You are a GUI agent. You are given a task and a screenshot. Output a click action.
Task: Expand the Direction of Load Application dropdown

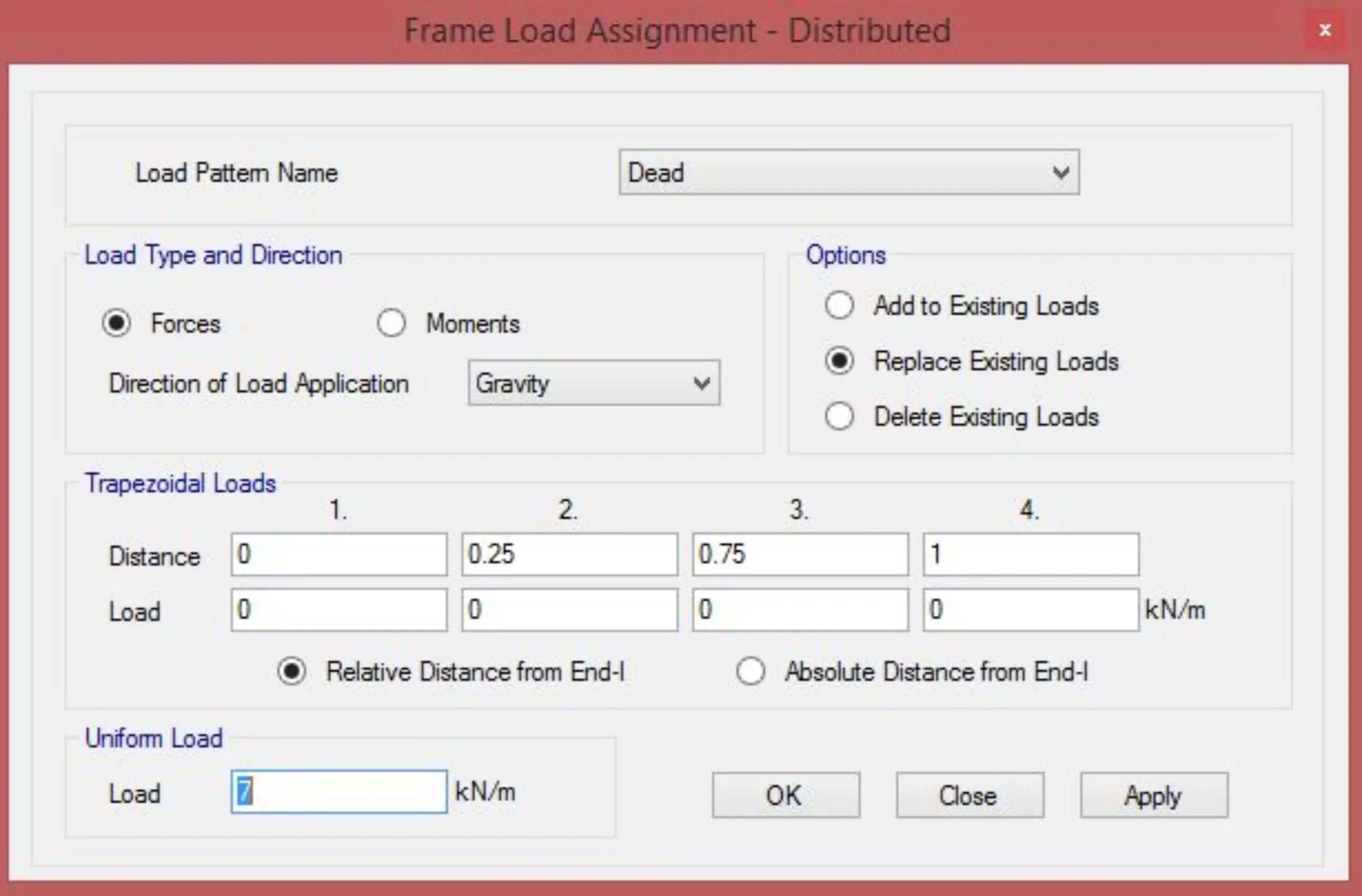[x=593, y=383]
